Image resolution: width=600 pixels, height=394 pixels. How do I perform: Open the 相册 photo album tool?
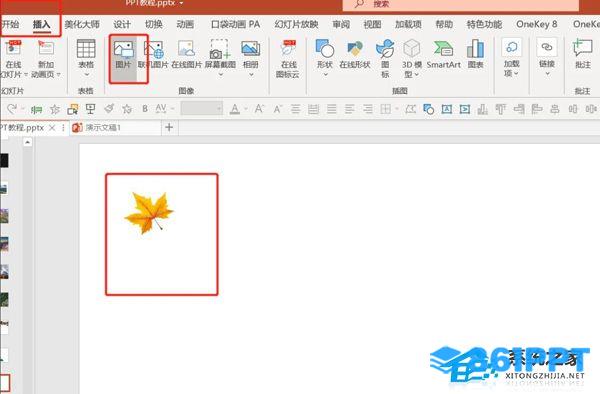(251, 57)
